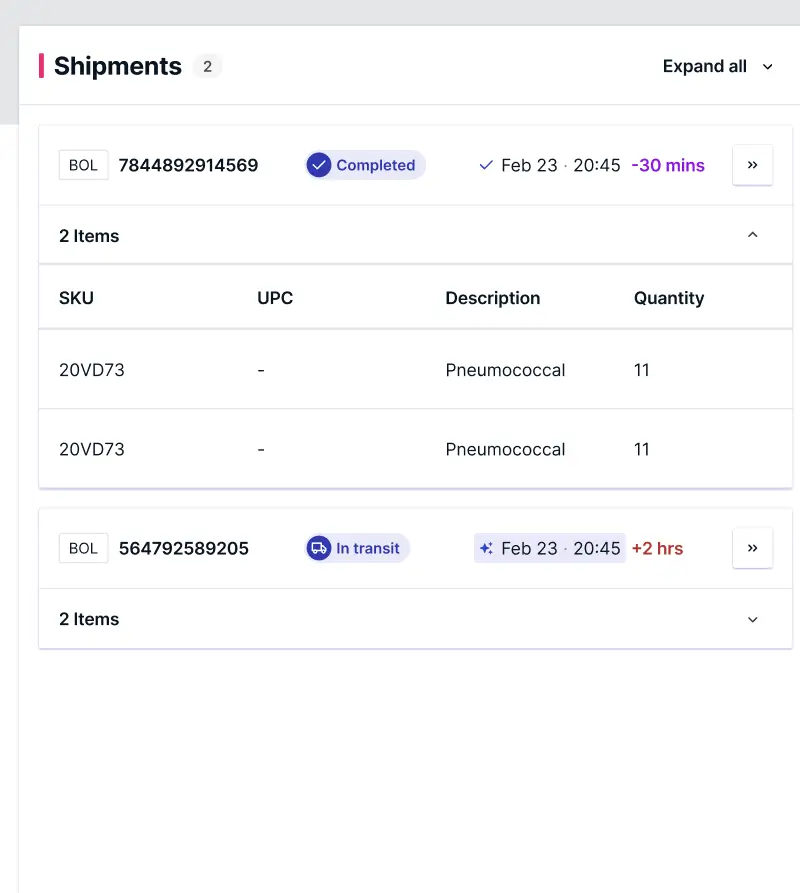
Task: Click the BOL tag on second shipment
Action: (x=83, y=548)
